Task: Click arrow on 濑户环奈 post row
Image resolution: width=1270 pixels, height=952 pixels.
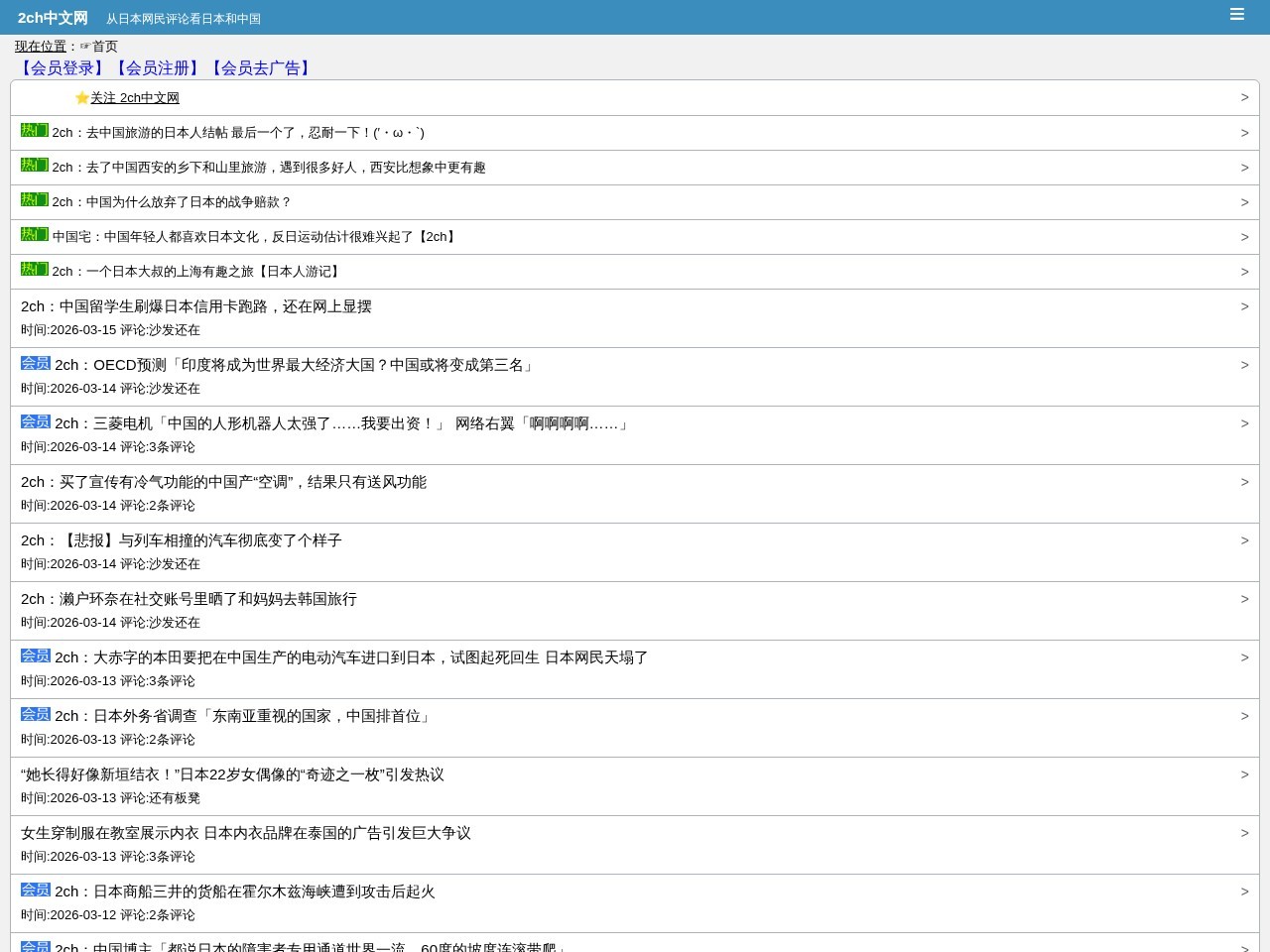Action: pos(1244,599)
